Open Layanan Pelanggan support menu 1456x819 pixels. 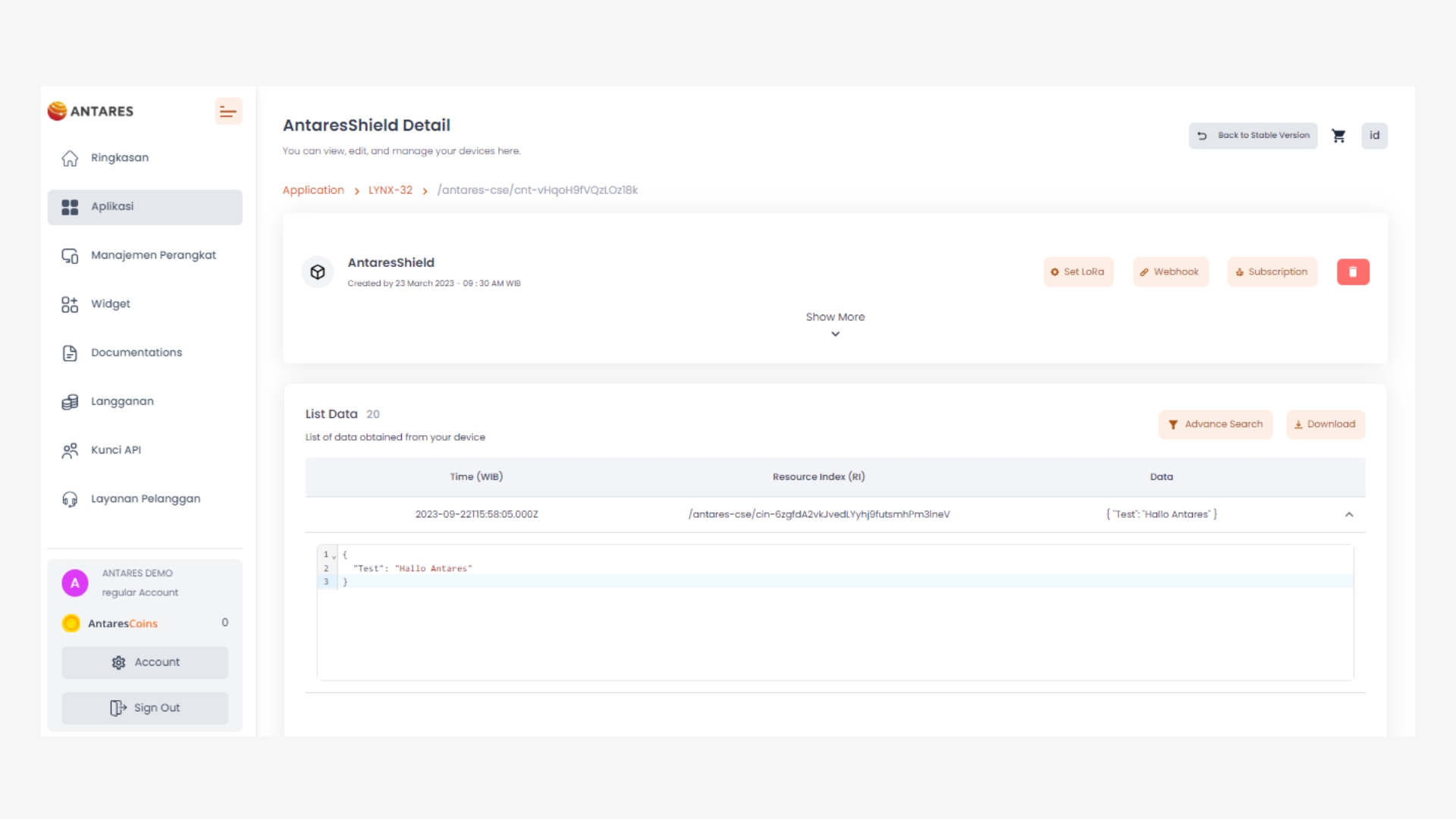(x=145, y=499)
